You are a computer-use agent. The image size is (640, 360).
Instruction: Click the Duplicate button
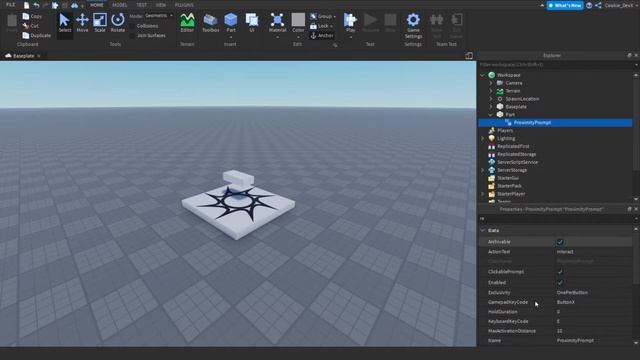(x=37, y=36)
